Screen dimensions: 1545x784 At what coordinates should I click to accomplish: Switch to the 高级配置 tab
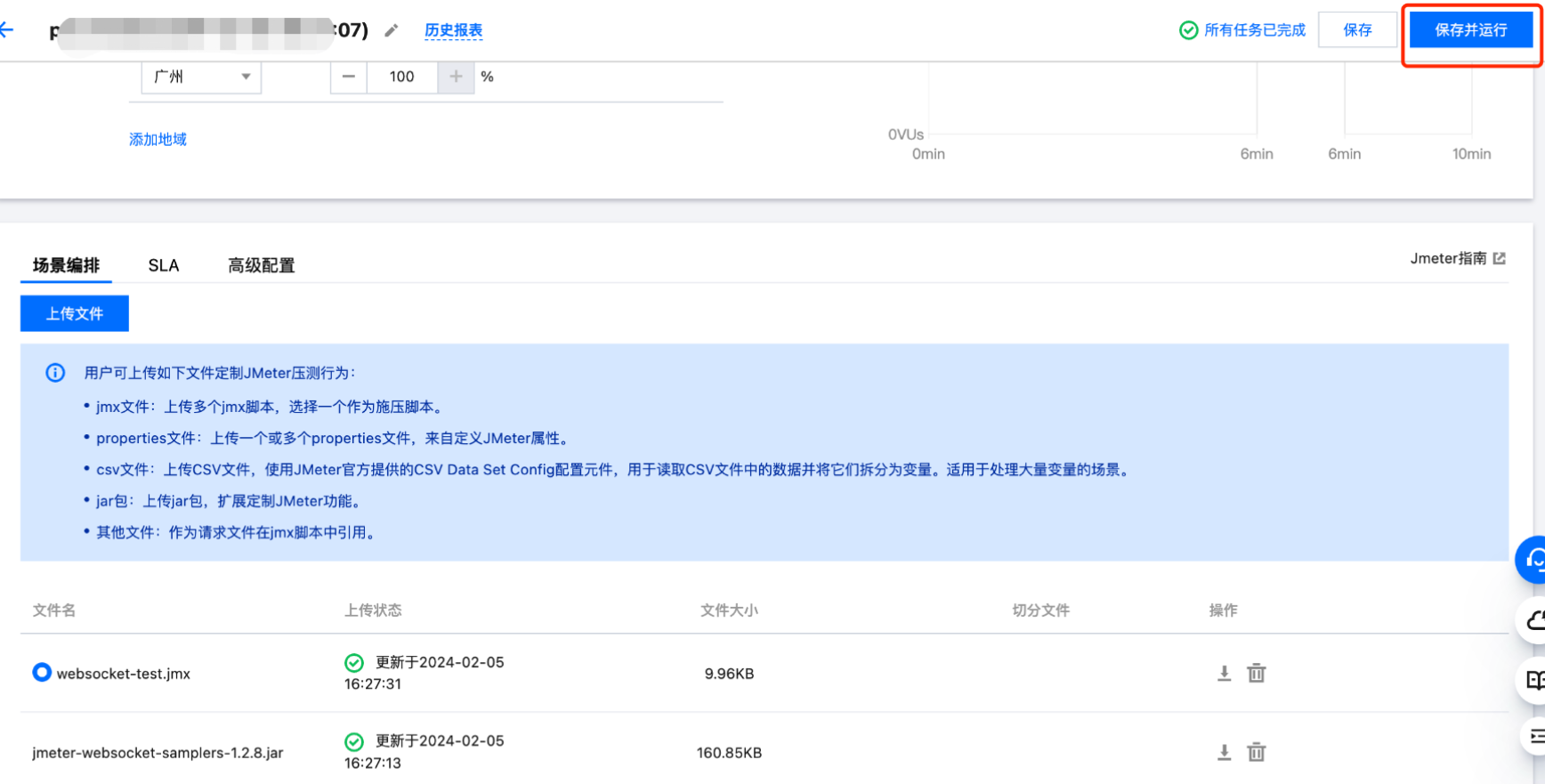pos(261,265)
